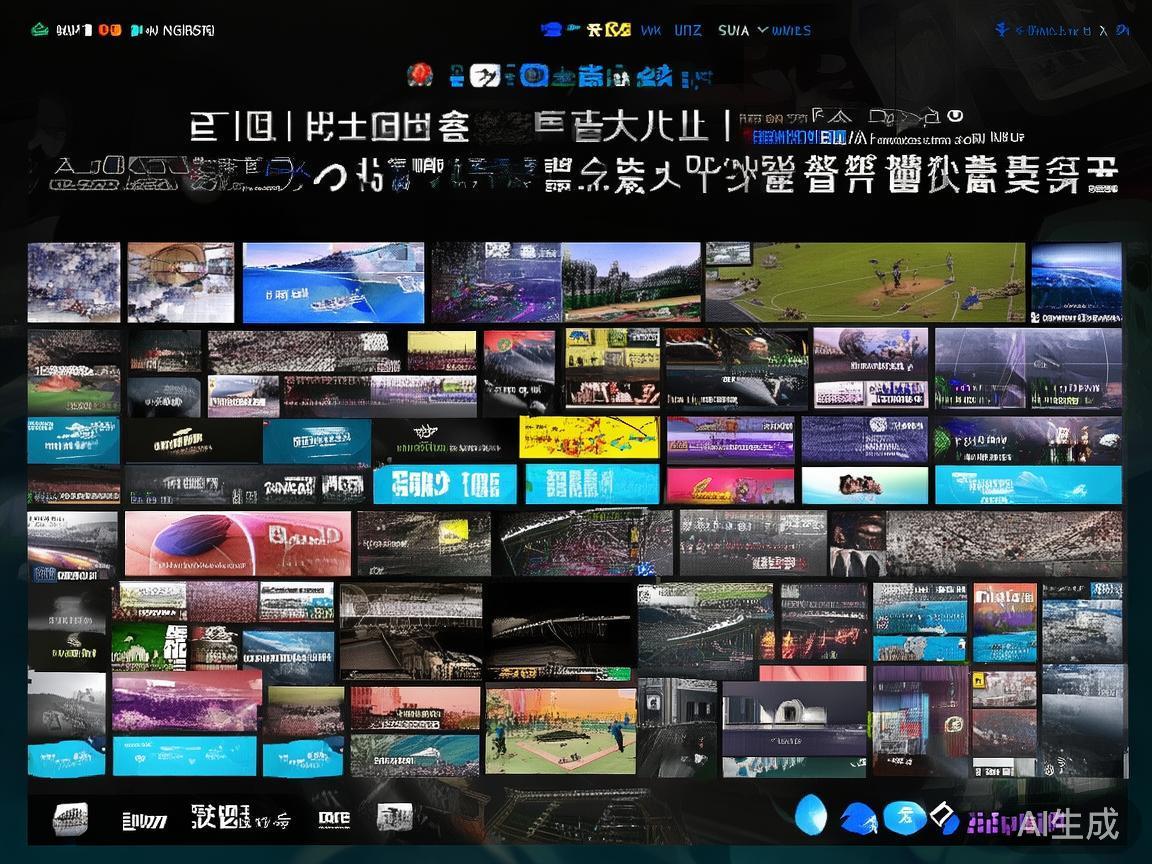1152x864 pixels.
Task: Open the sunset baseball diamond thumbnail
Action: pos(560,730)
